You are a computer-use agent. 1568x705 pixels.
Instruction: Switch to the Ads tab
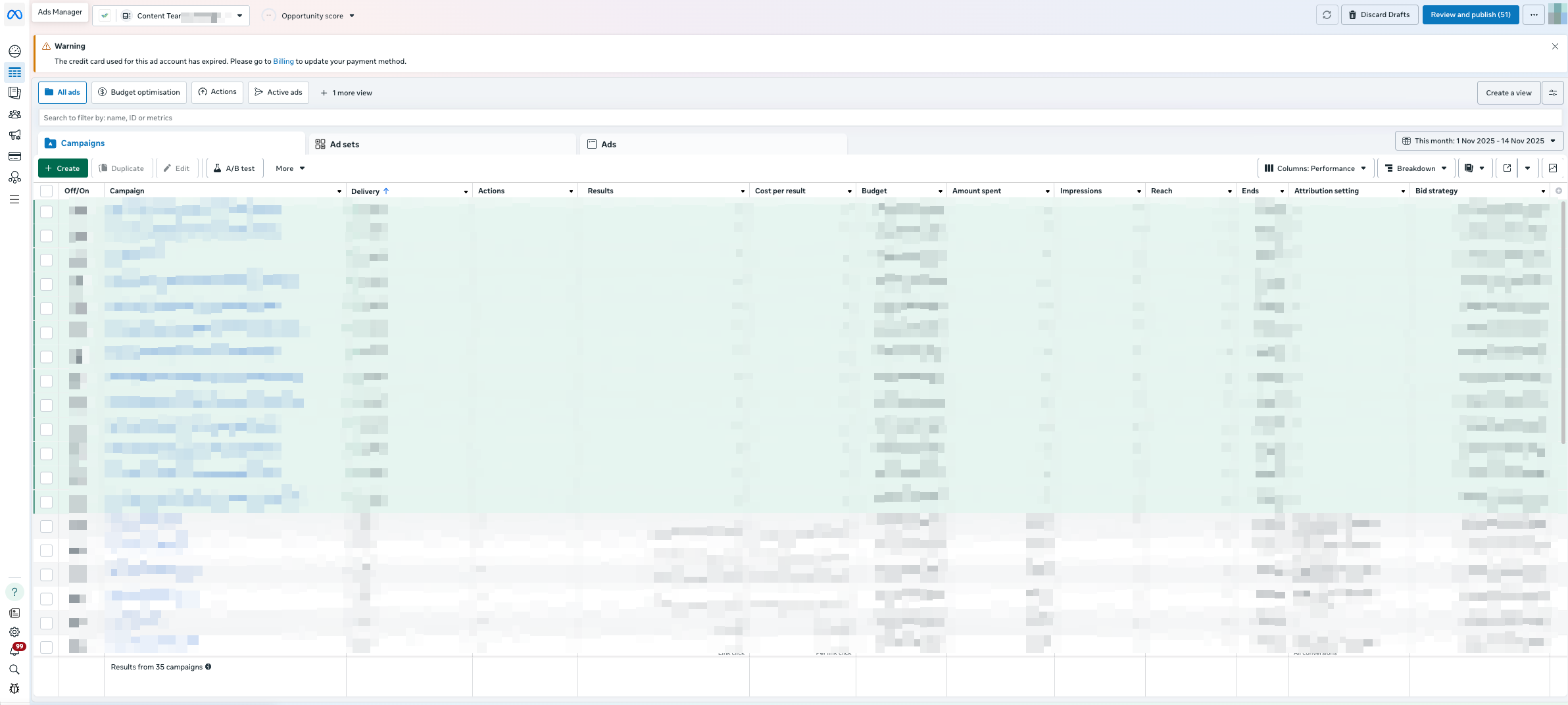pyautogui.click(x=608, y=145)
